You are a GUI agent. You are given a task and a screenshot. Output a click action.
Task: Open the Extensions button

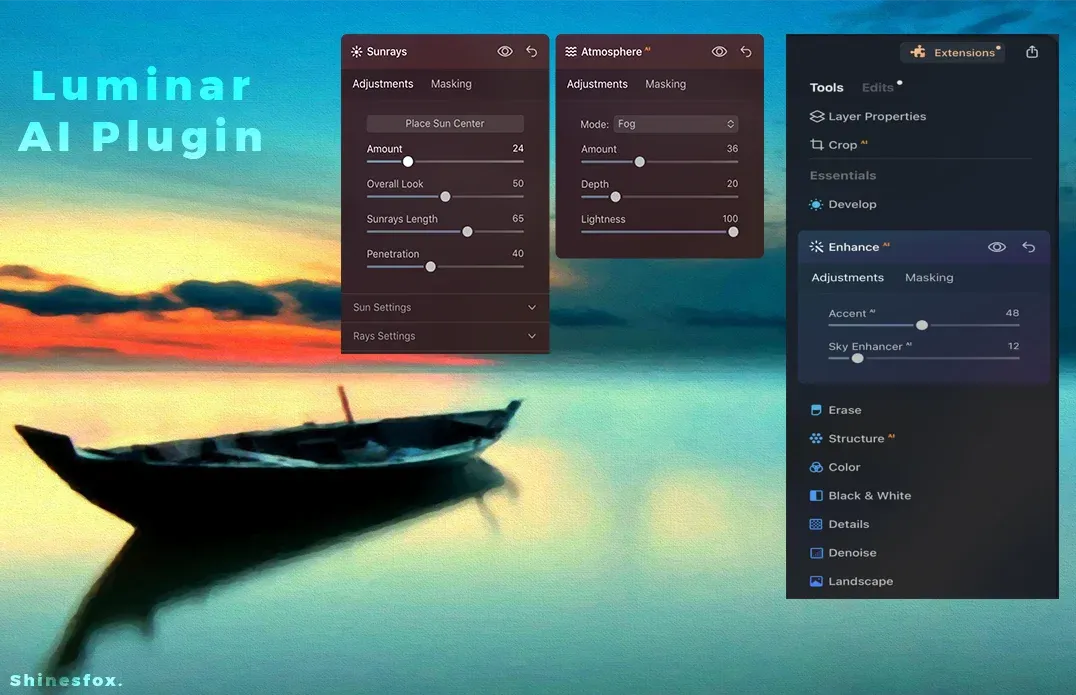(952, 52)
